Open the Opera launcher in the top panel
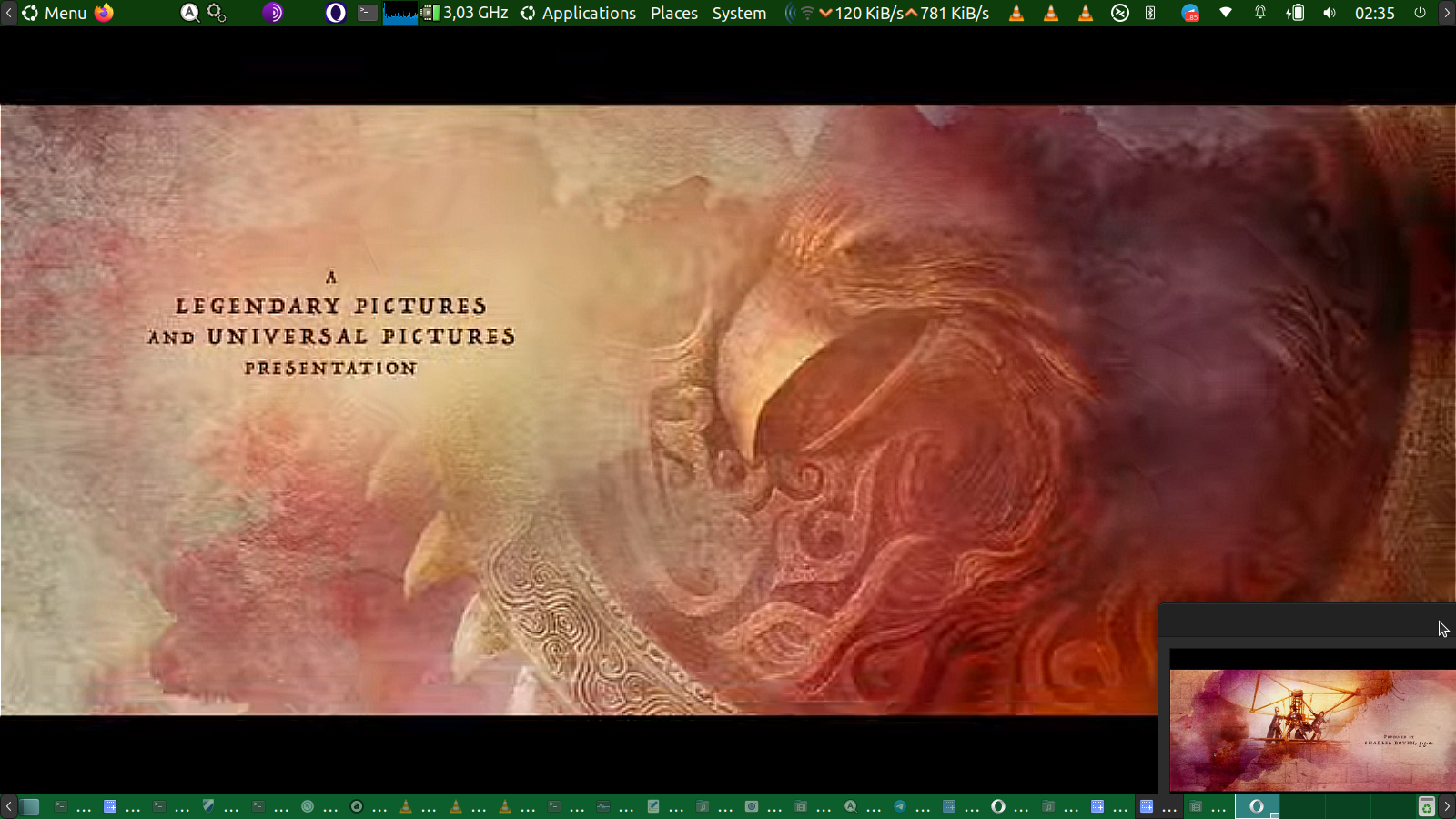1456x819 pixels. click(x=336, y=13)
